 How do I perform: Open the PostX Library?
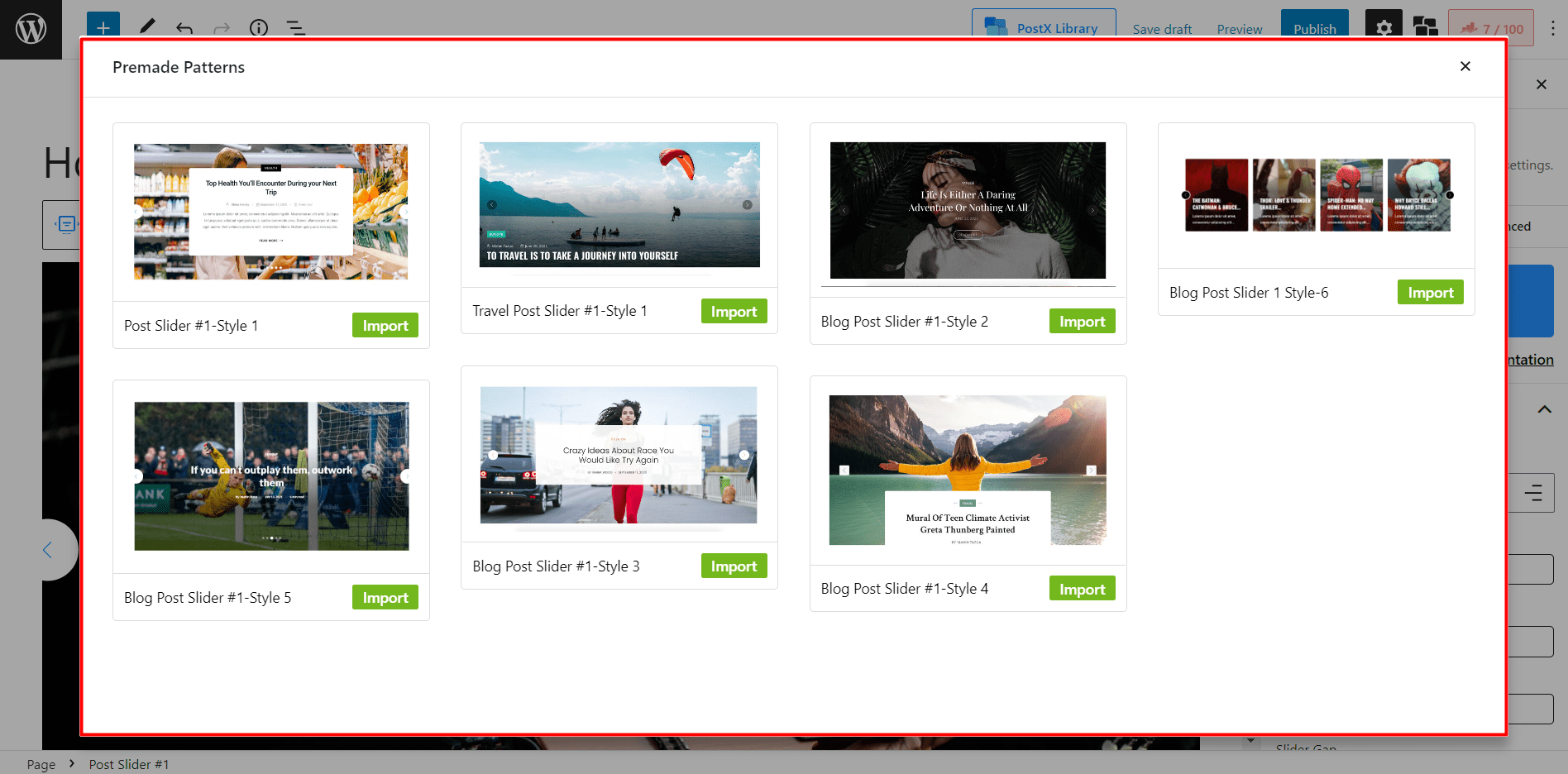(x=1044, y=27)
